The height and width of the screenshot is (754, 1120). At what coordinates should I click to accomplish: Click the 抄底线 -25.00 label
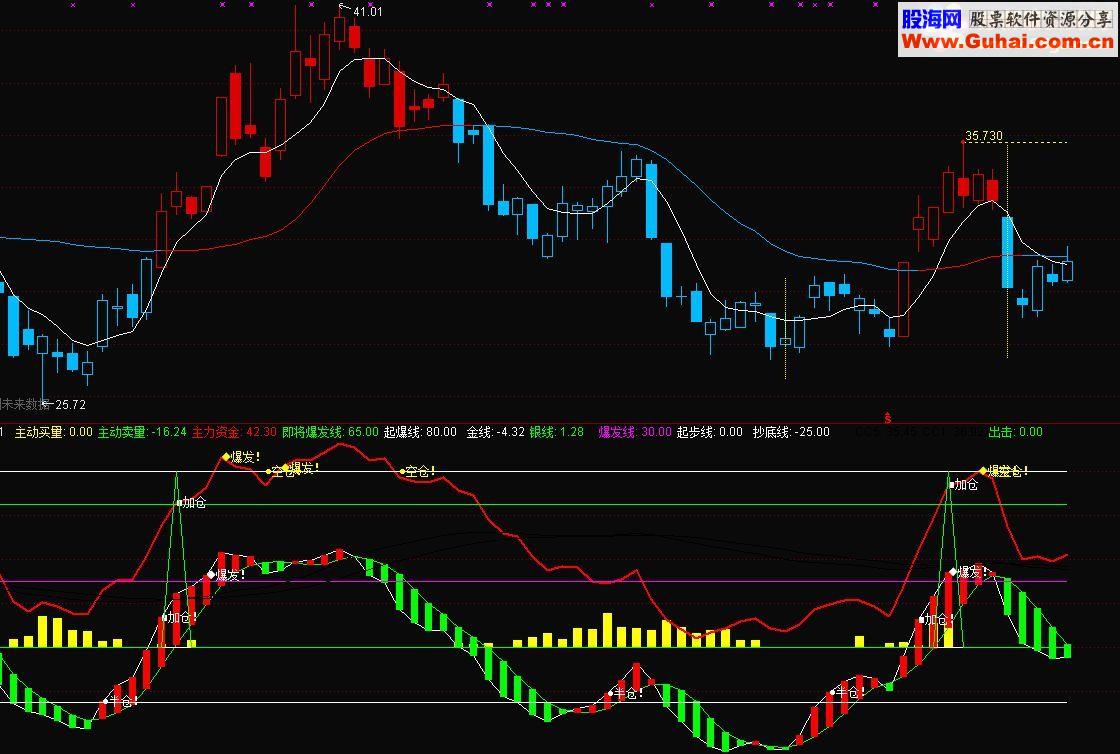click(791, 432)
